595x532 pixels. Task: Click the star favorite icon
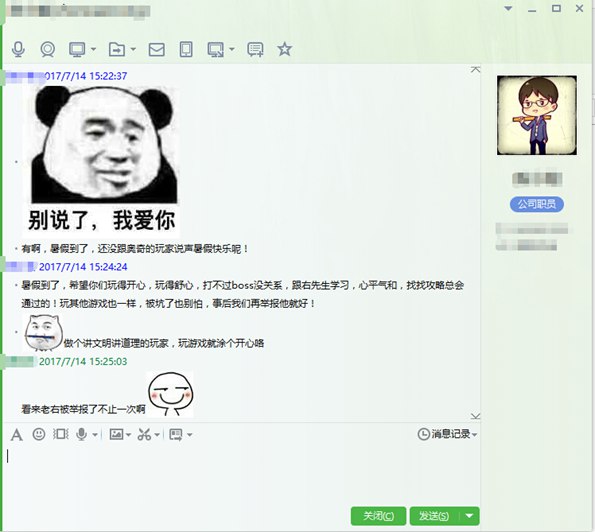pyautogui.click(x=285, y=49)
